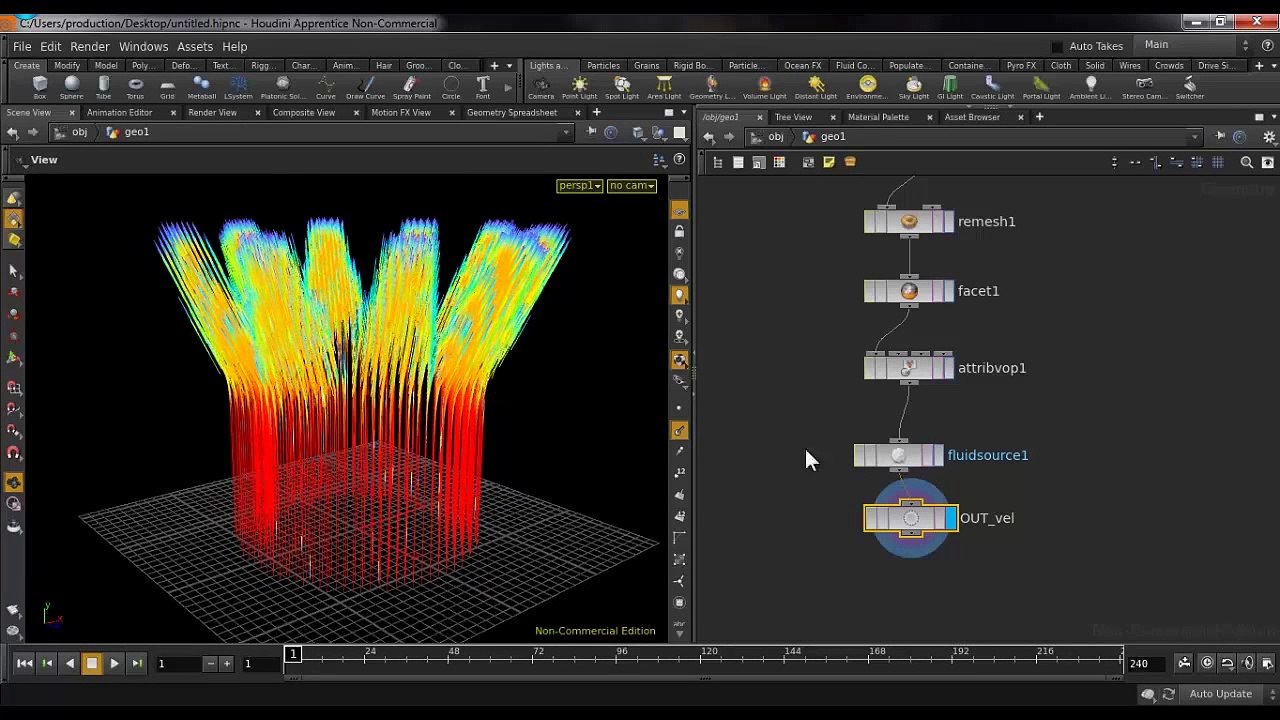Open the Auto Update mode dropdown
This screenshot has width=1280, height=720.
1226,694
